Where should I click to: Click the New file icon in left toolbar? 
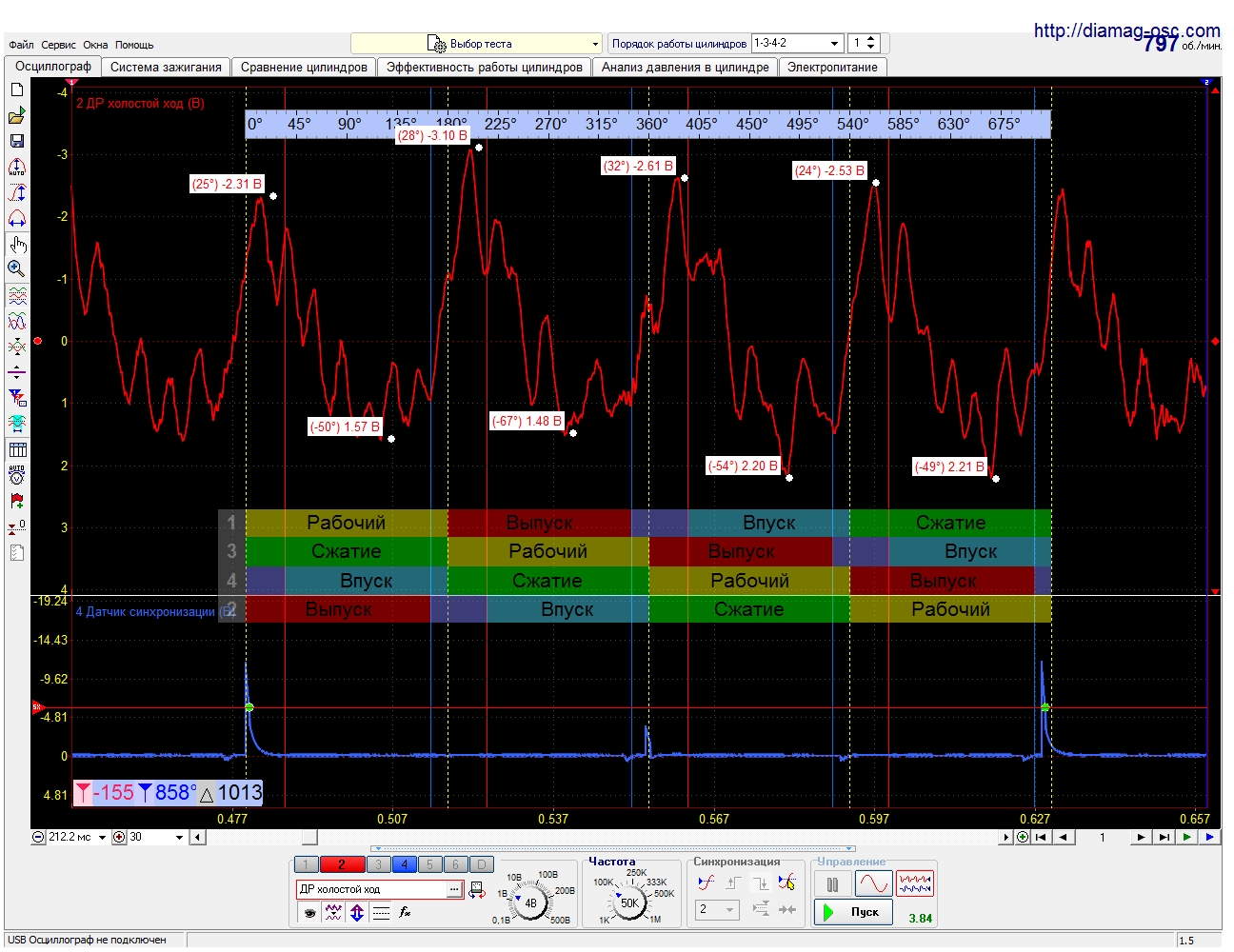pyautogui.click(x=17, y=89)
